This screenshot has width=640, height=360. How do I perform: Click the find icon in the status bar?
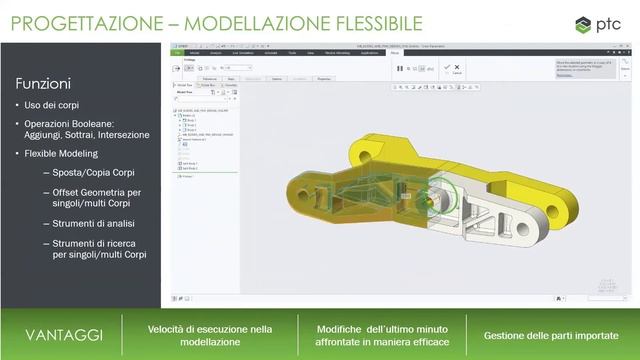[559, 299]
